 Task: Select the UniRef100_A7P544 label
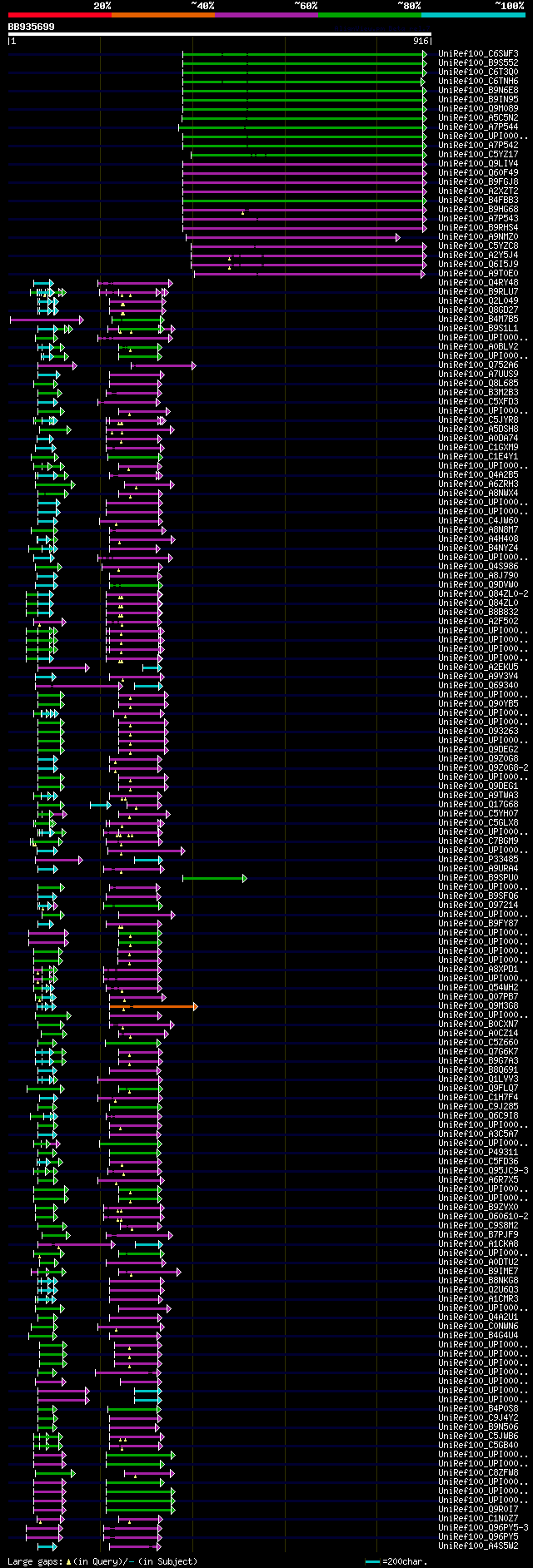click(478, 127)
